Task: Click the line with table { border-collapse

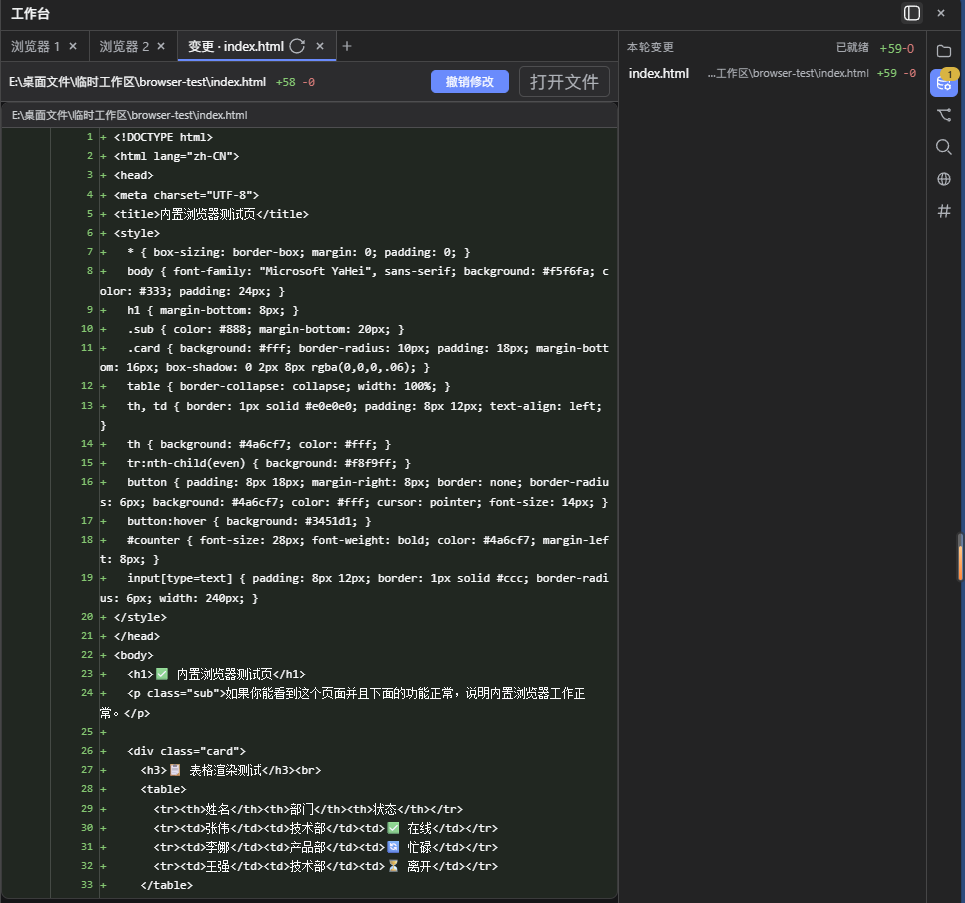Action: 289,387
